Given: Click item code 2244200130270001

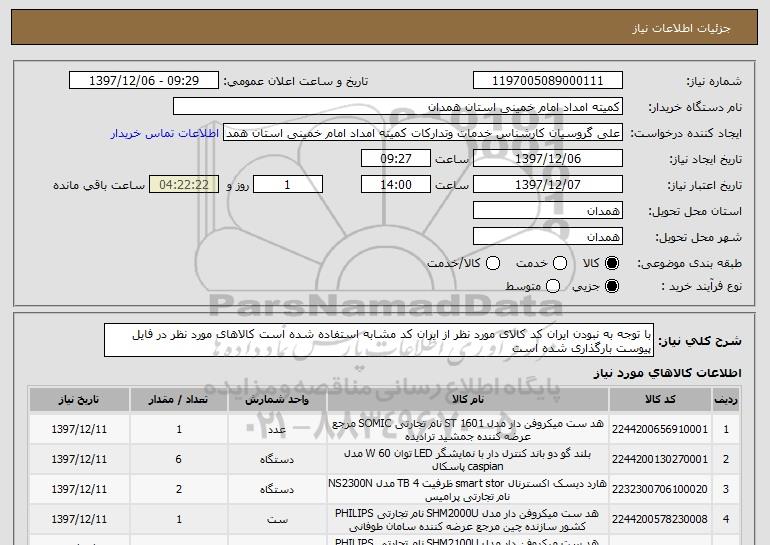Looking at the screenshot, I should (660, 459).
